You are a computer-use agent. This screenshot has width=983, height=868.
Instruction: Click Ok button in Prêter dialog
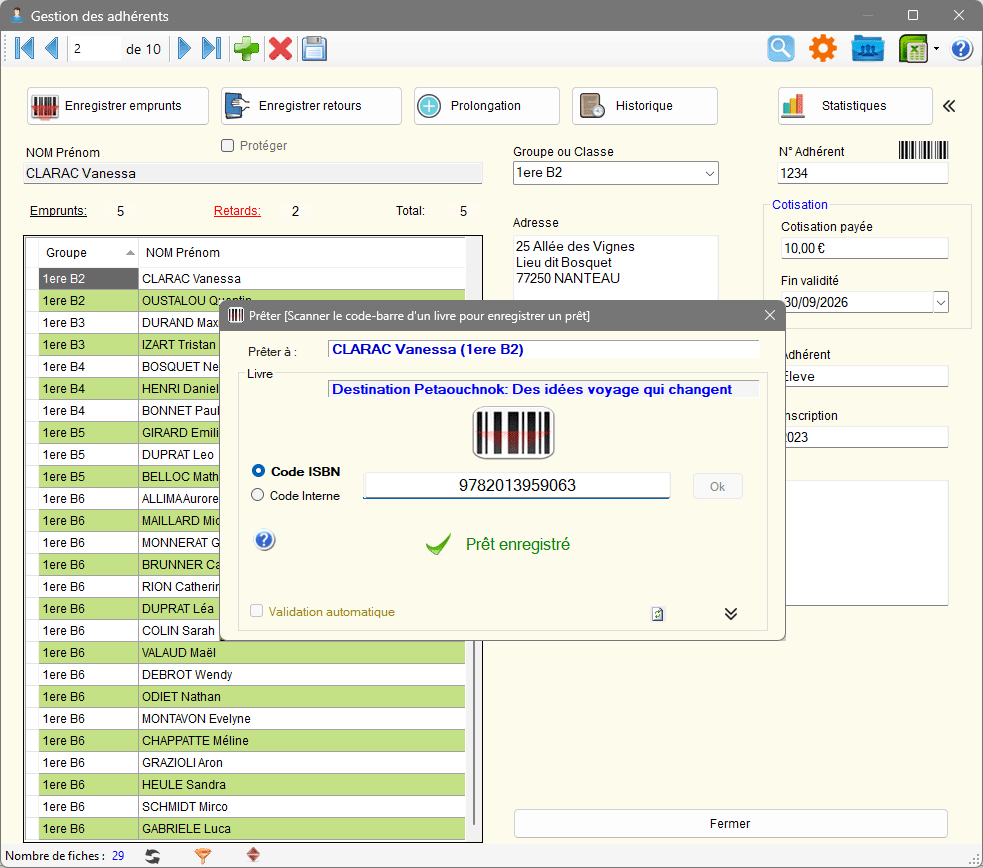[x=717, y=486]
